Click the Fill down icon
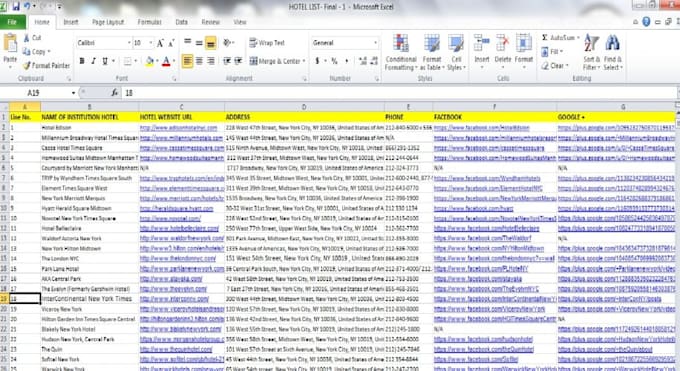 545,52
